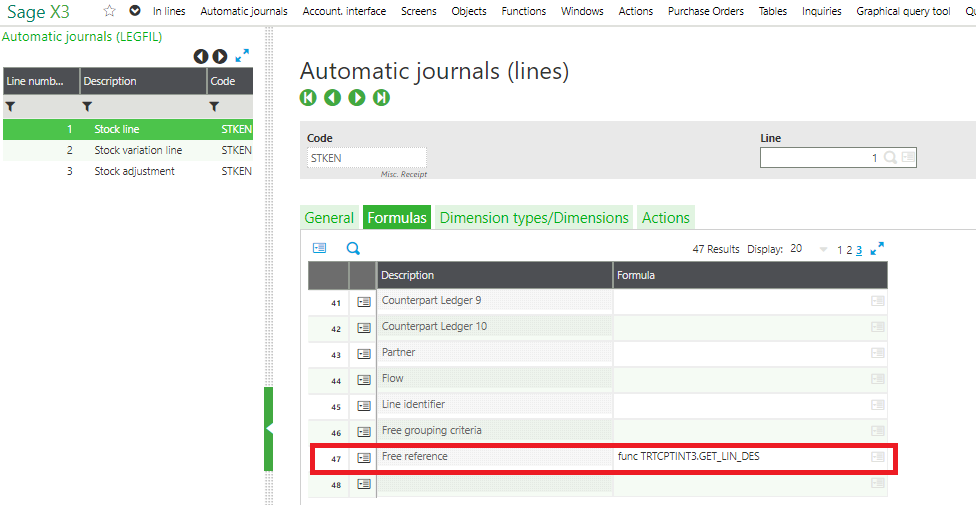This screenshot has height=505, width=976.
Task: Click the Sage X3 logo
Action: click(x=38, y=11)
